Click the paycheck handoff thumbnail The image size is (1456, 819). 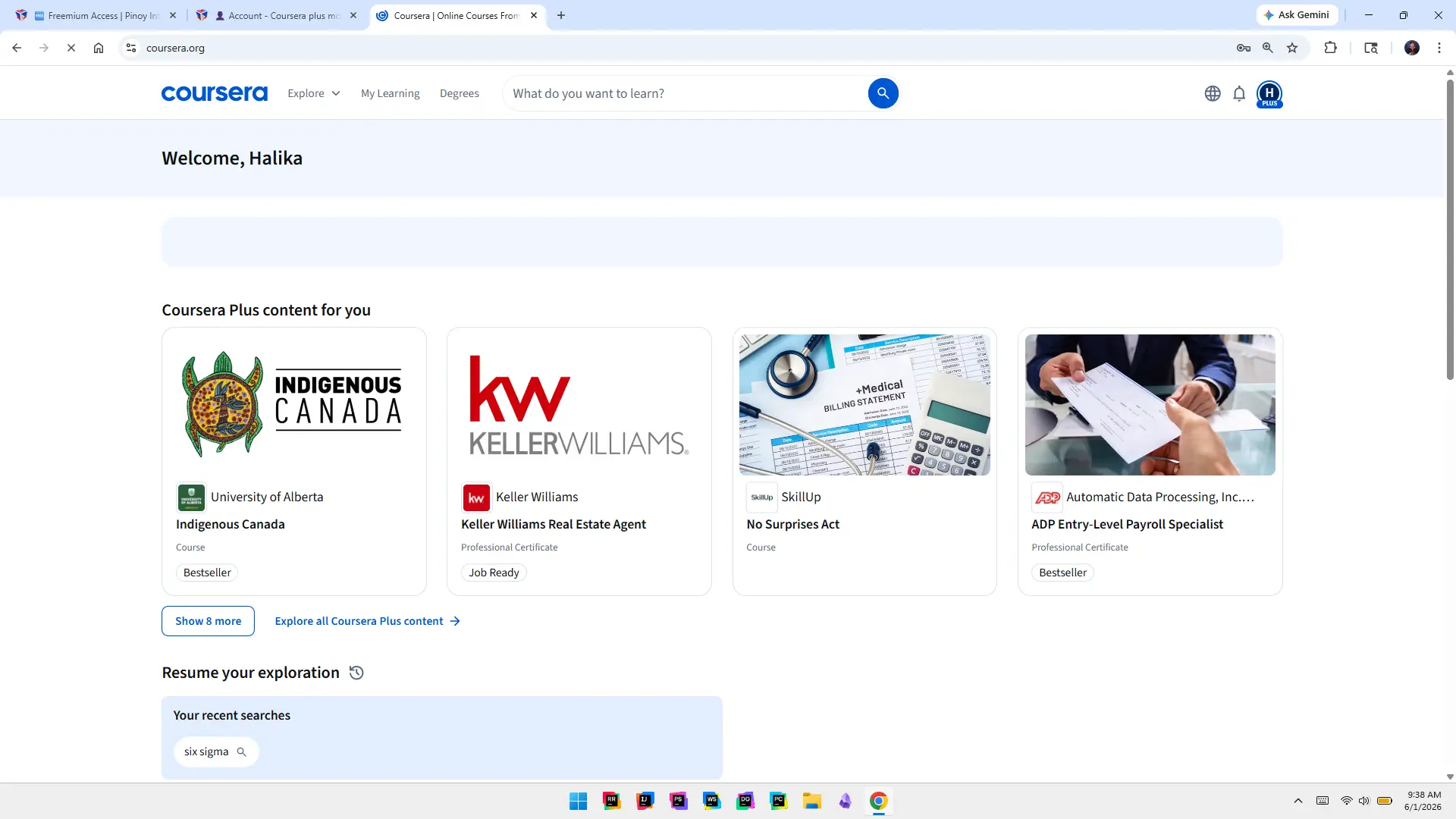1150,405
